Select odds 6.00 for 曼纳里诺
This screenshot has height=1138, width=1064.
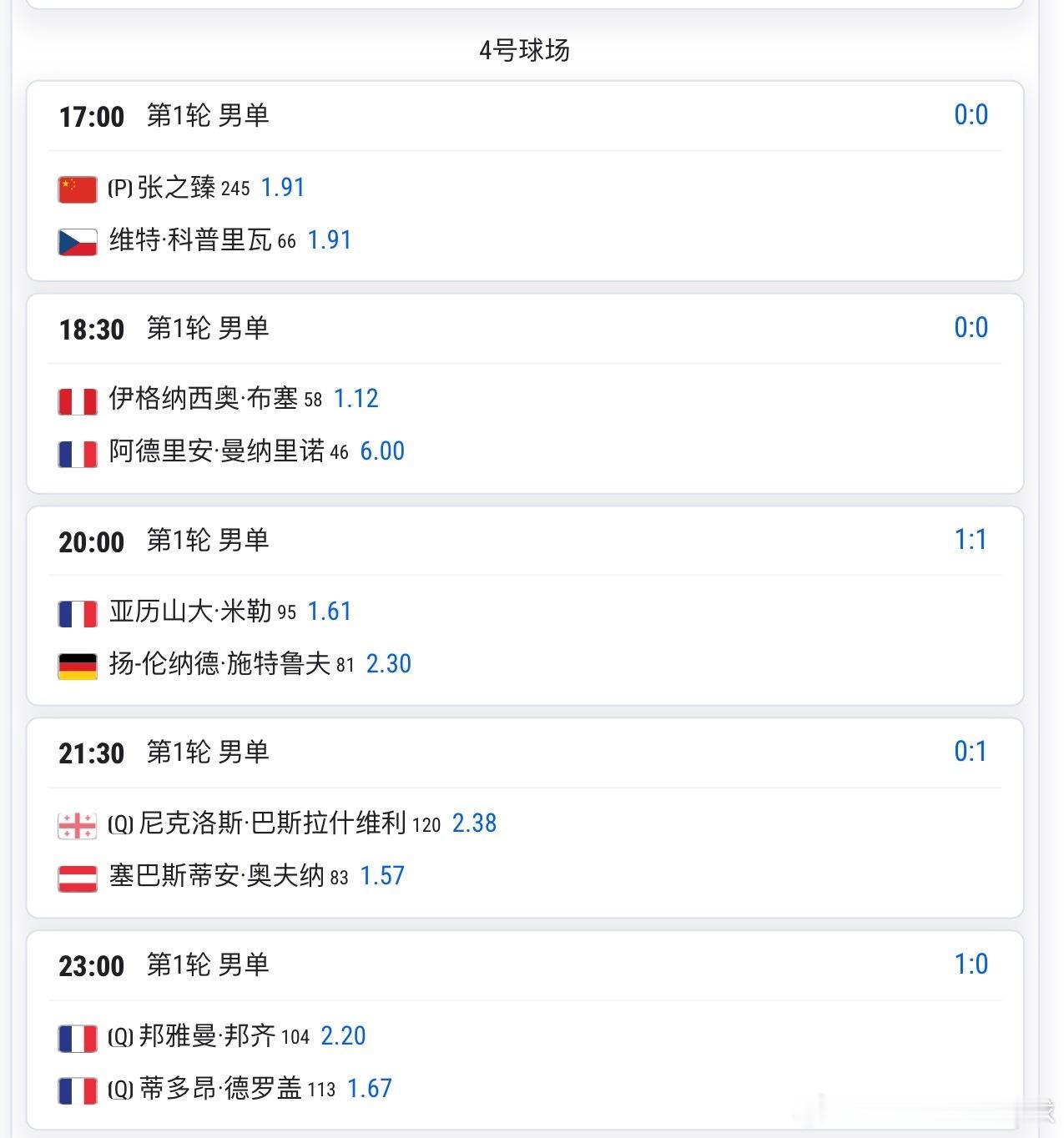tap(382, 451)
